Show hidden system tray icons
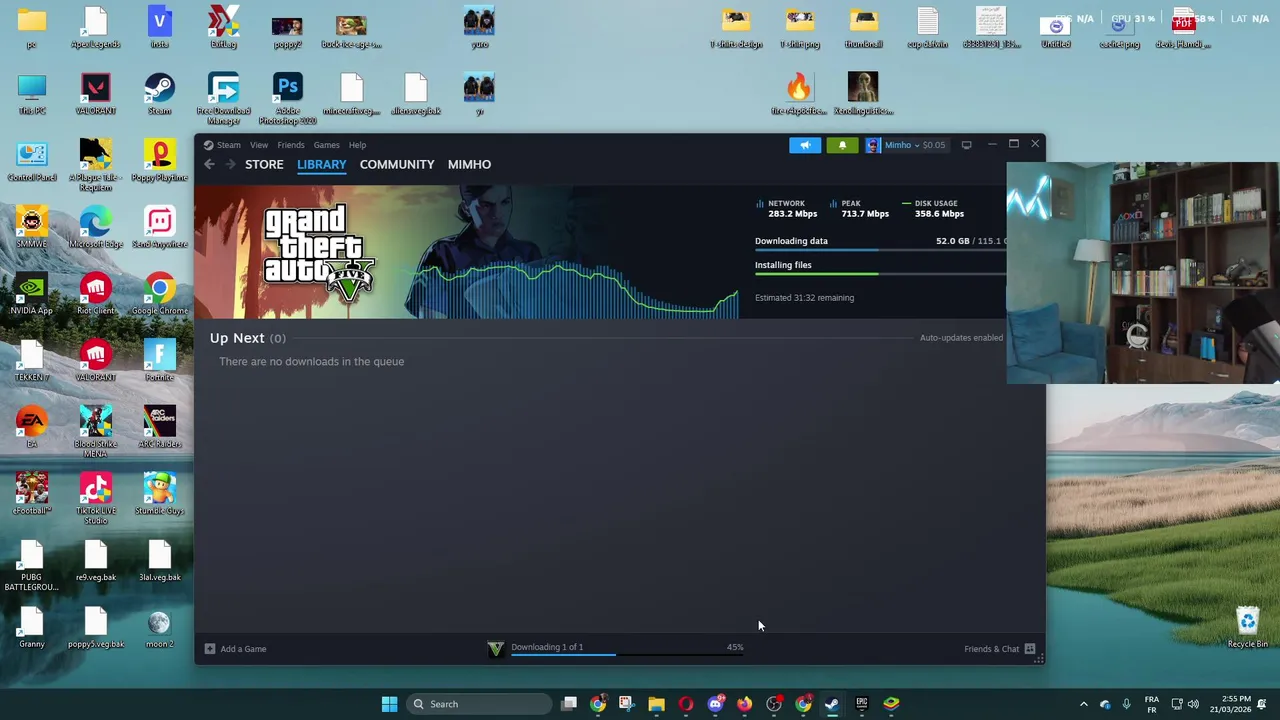This screenshot has width=1280, height=720. (1084, 704)
